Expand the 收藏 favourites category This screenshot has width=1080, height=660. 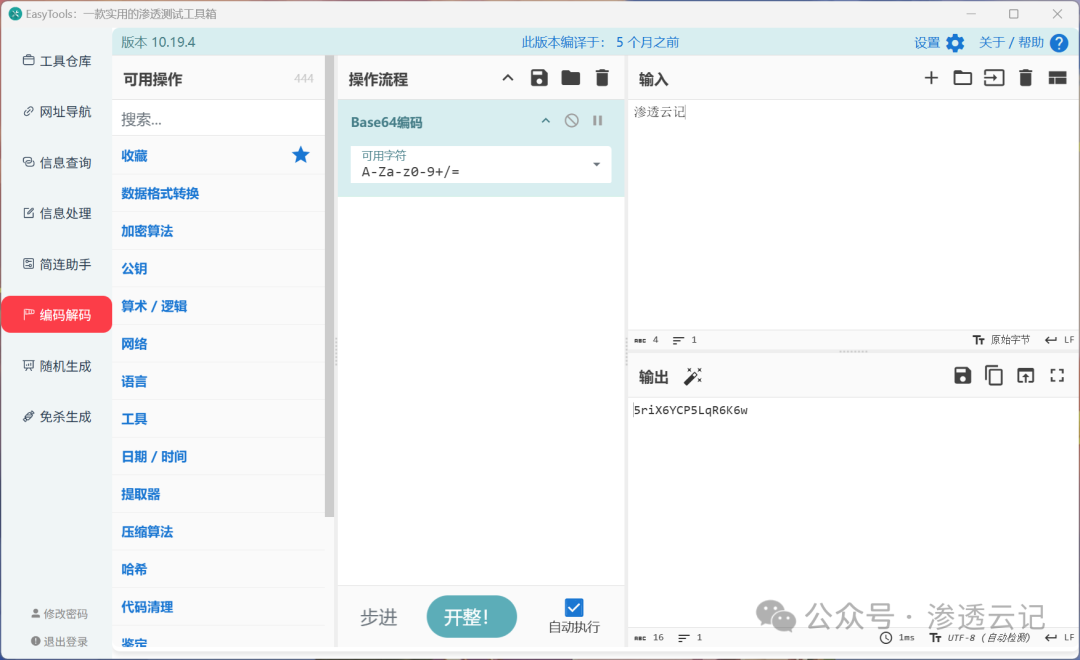tap(218, 155)
